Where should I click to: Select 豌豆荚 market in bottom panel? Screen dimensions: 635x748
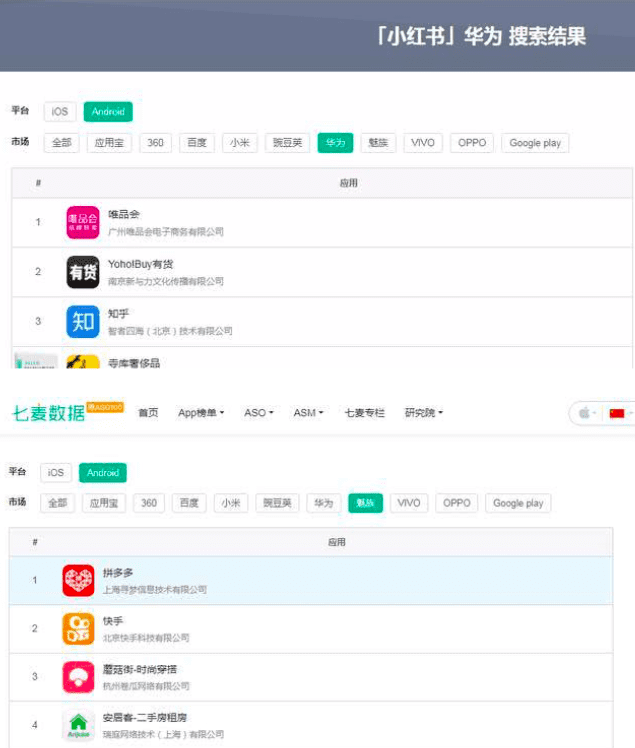point(278,503)
